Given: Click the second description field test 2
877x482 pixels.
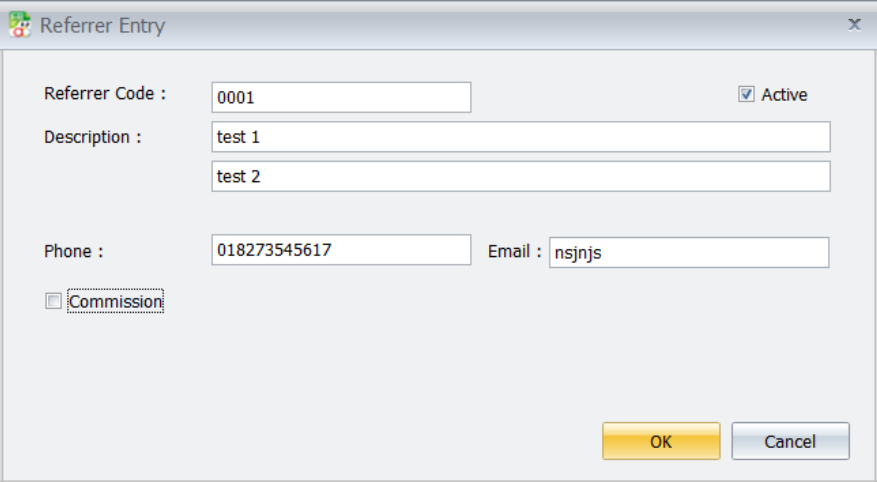Looking at the screenshot, I should point(521,176).
